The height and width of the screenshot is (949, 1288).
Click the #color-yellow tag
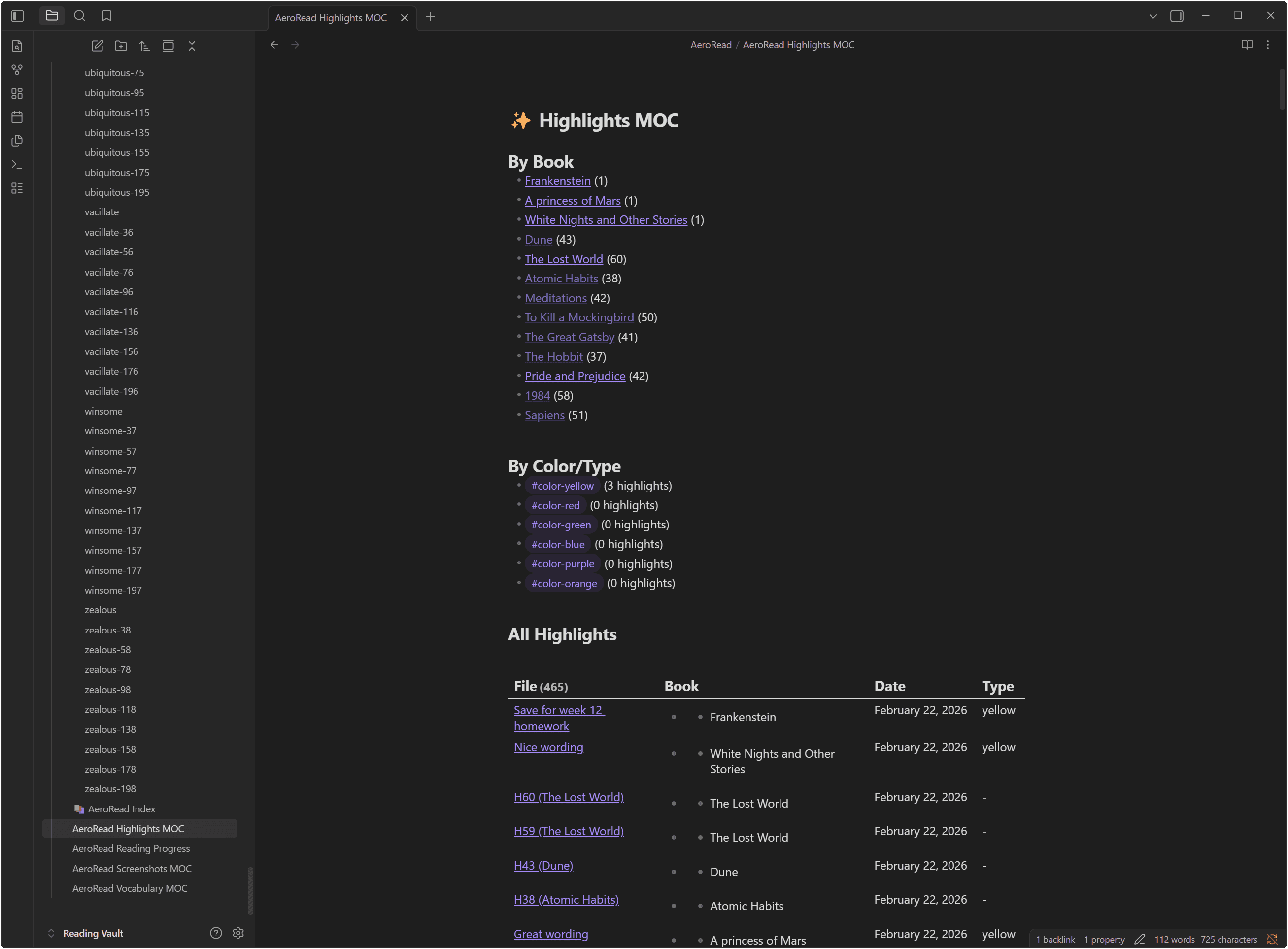coord(562,486)
